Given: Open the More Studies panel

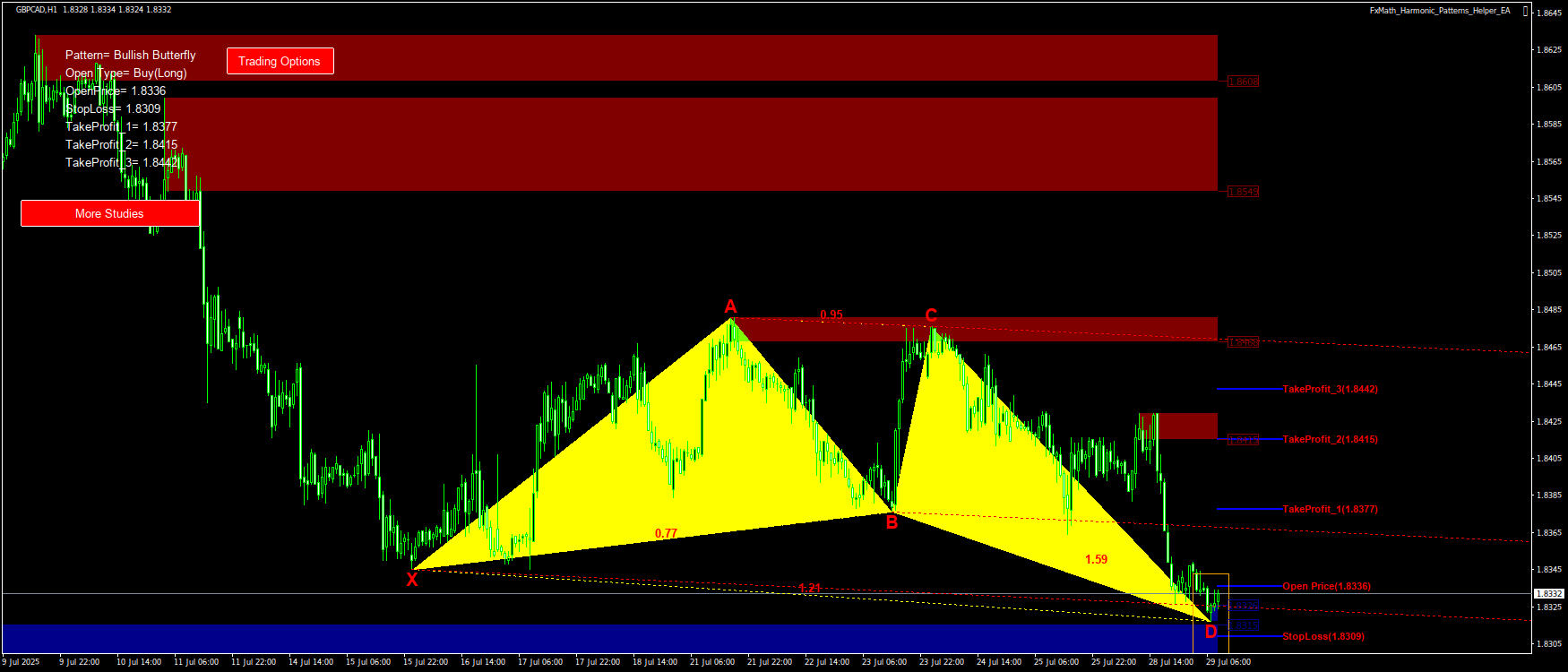Looking at the screenshot, I should (109, 213).
